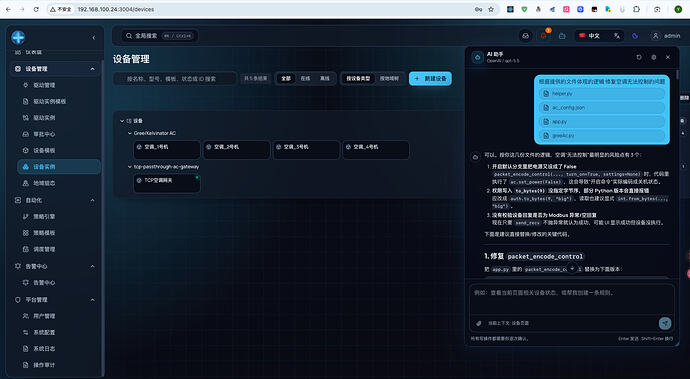Select the 全部 filter tab

(x=286, y=78)
